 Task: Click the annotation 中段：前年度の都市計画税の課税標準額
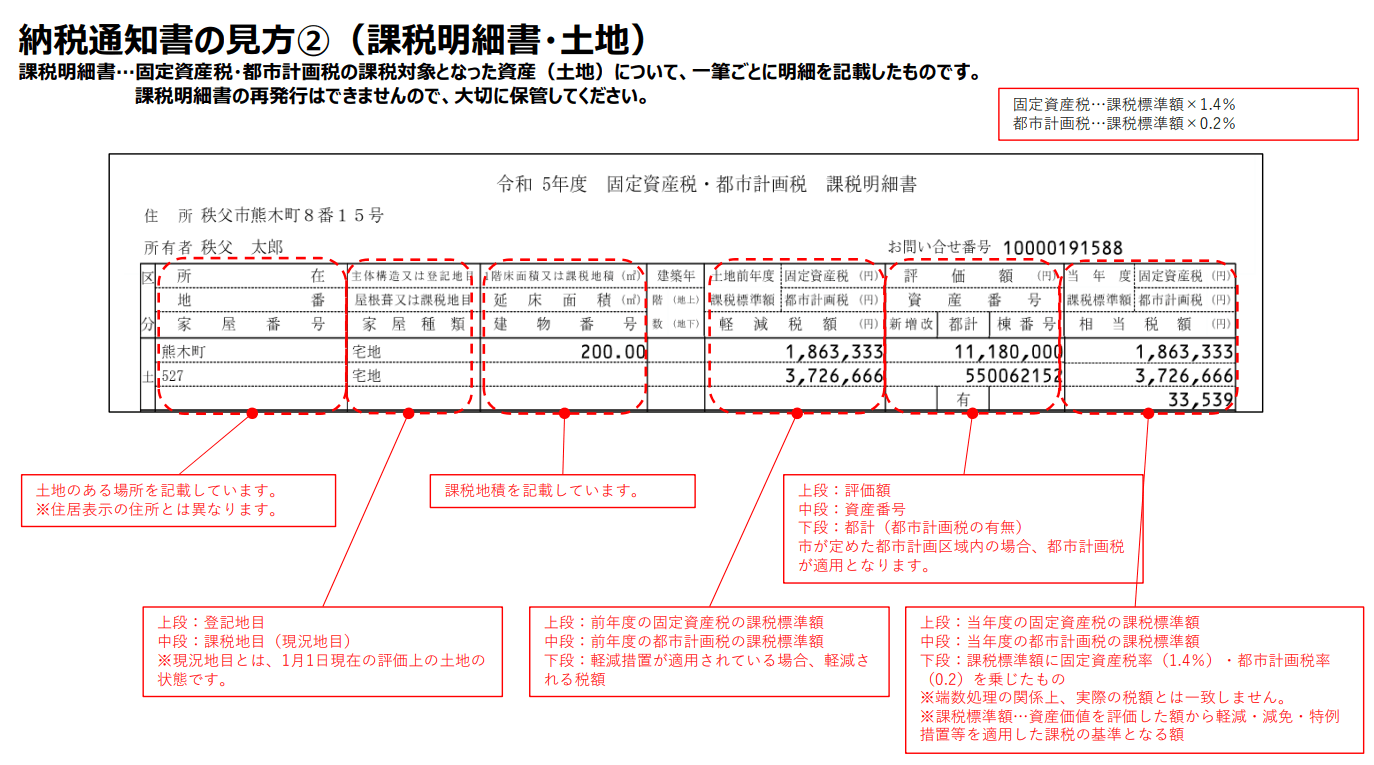tap(684, 641)
